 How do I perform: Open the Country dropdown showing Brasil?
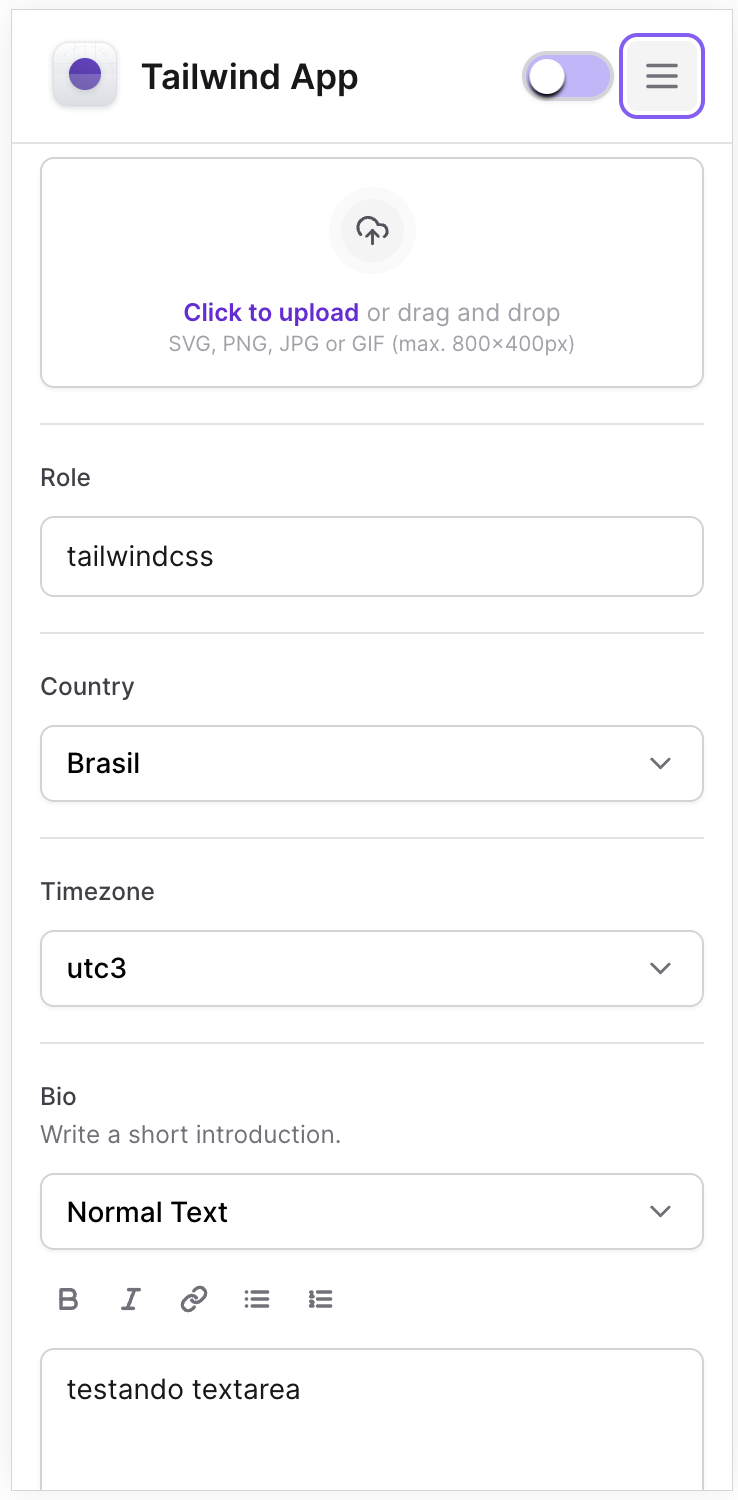pyautogui.click(x=350, y=763)
